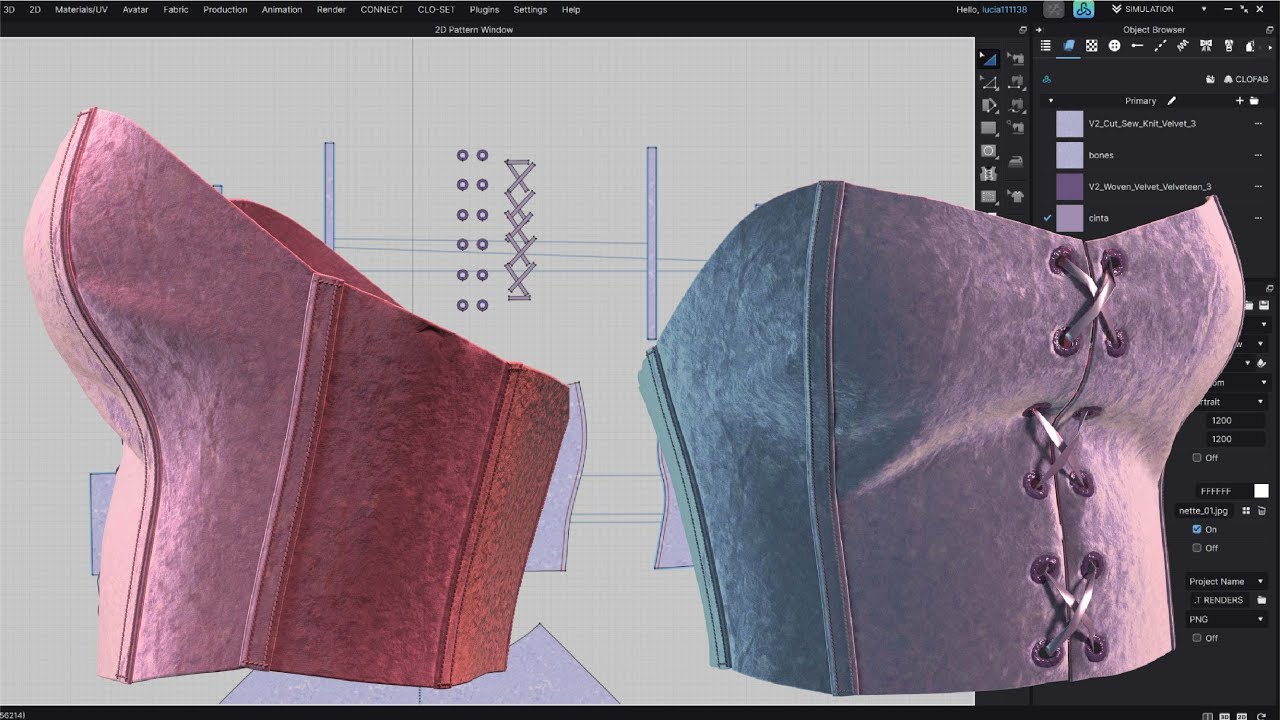Open the Zipper tab in Object Browser

[1229, 46]
